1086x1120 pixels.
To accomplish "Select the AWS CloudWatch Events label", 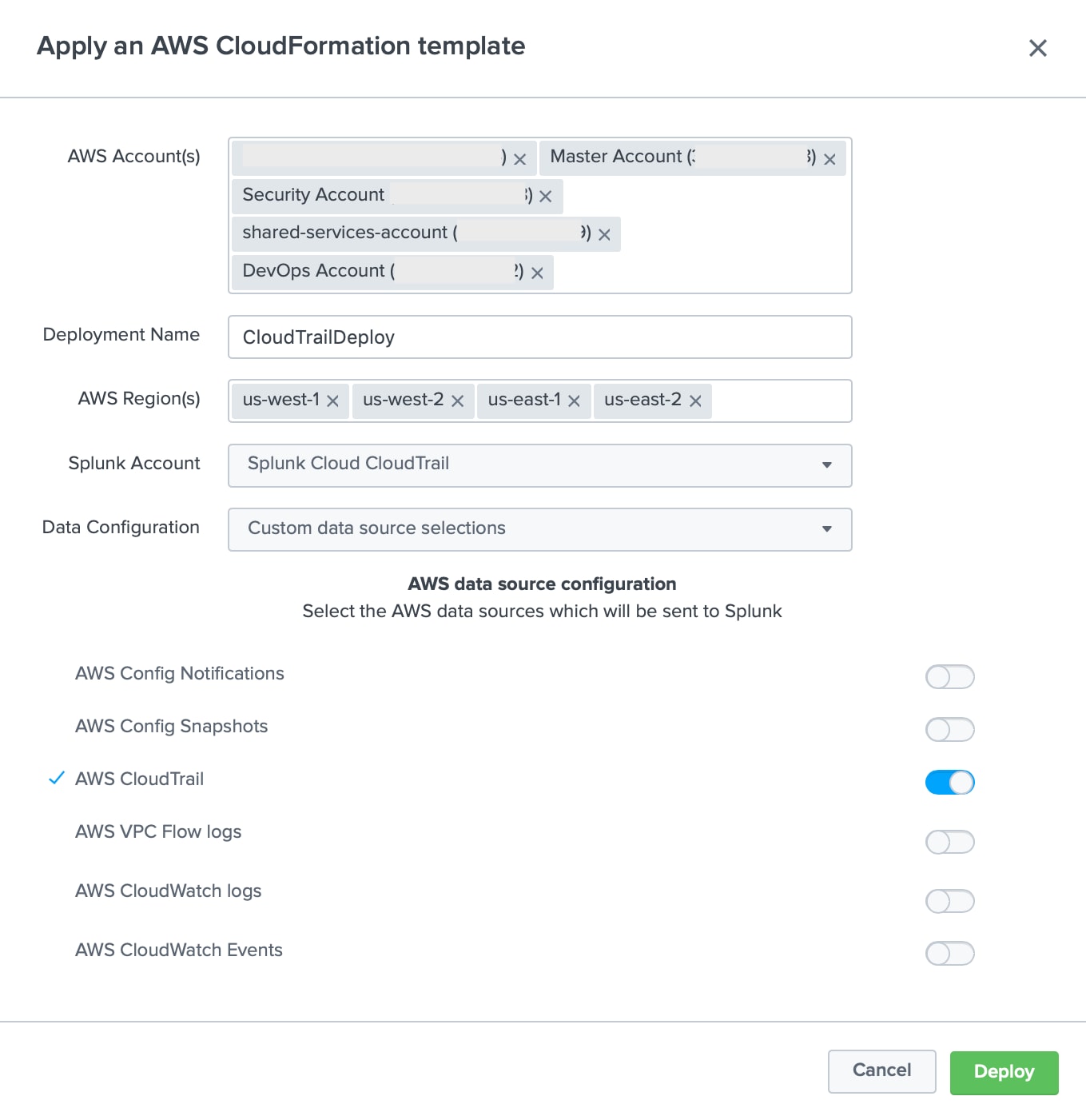I will pos(179,950).
